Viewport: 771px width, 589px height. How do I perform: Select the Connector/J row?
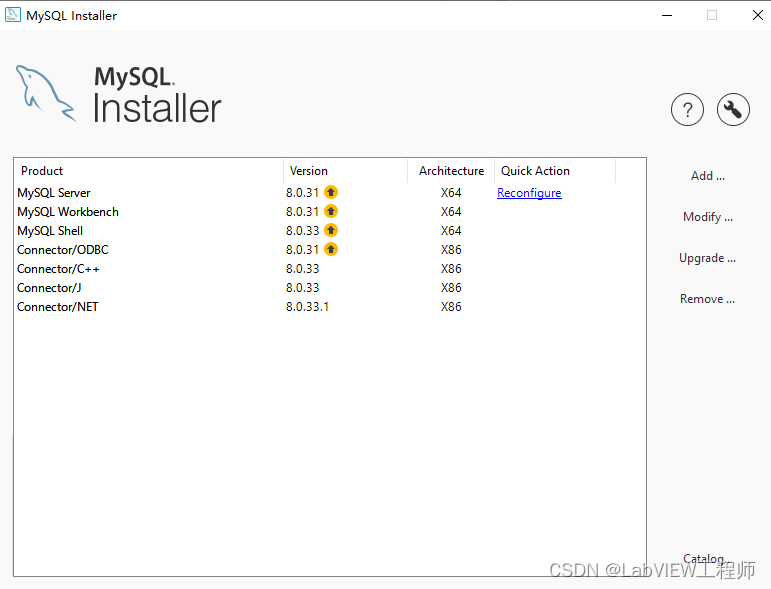(329, 288)
